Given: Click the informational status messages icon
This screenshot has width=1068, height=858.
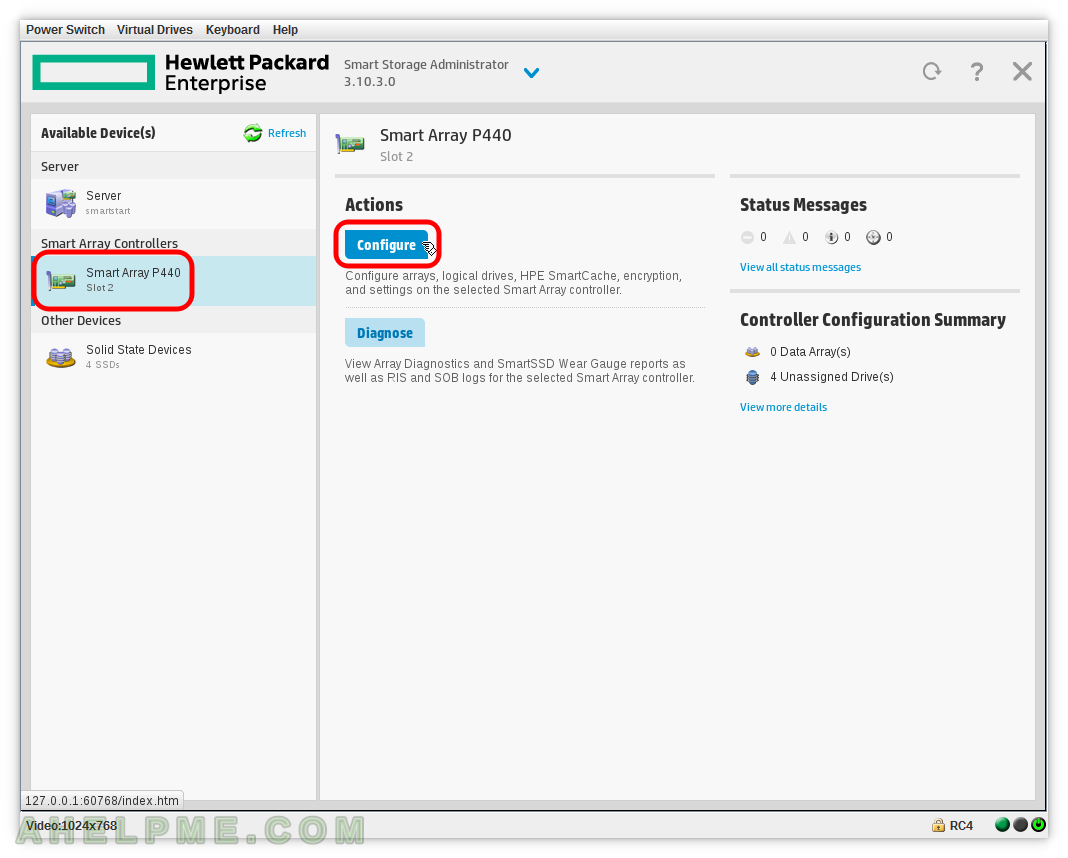Looking at the screenshot, I should 832,237.
